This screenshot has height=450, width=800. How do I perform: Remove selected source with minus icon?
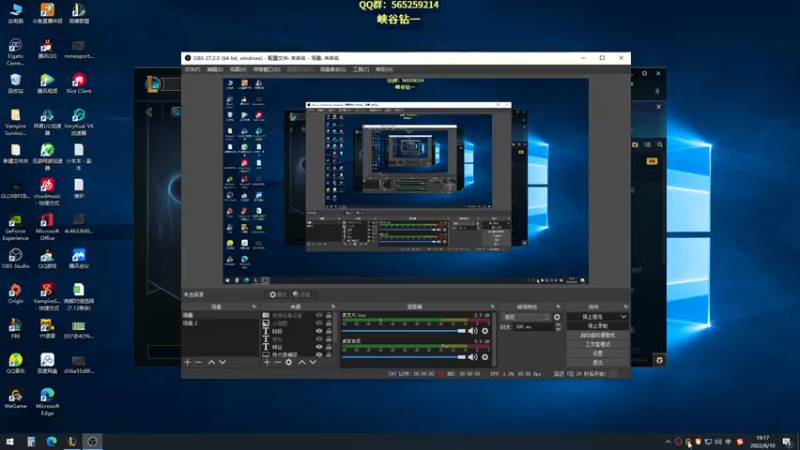(278, 362)
